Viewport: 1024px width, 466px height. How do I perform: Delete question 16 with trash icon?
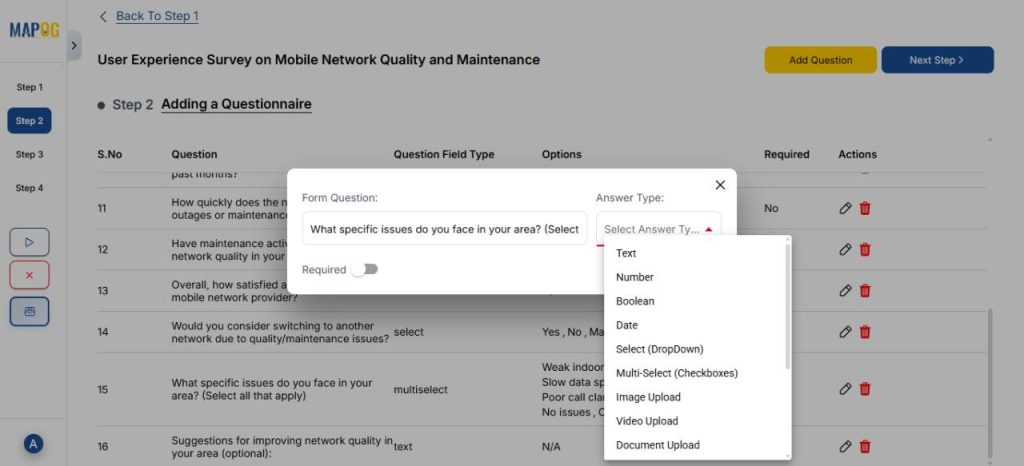click(x=865, y=446)
